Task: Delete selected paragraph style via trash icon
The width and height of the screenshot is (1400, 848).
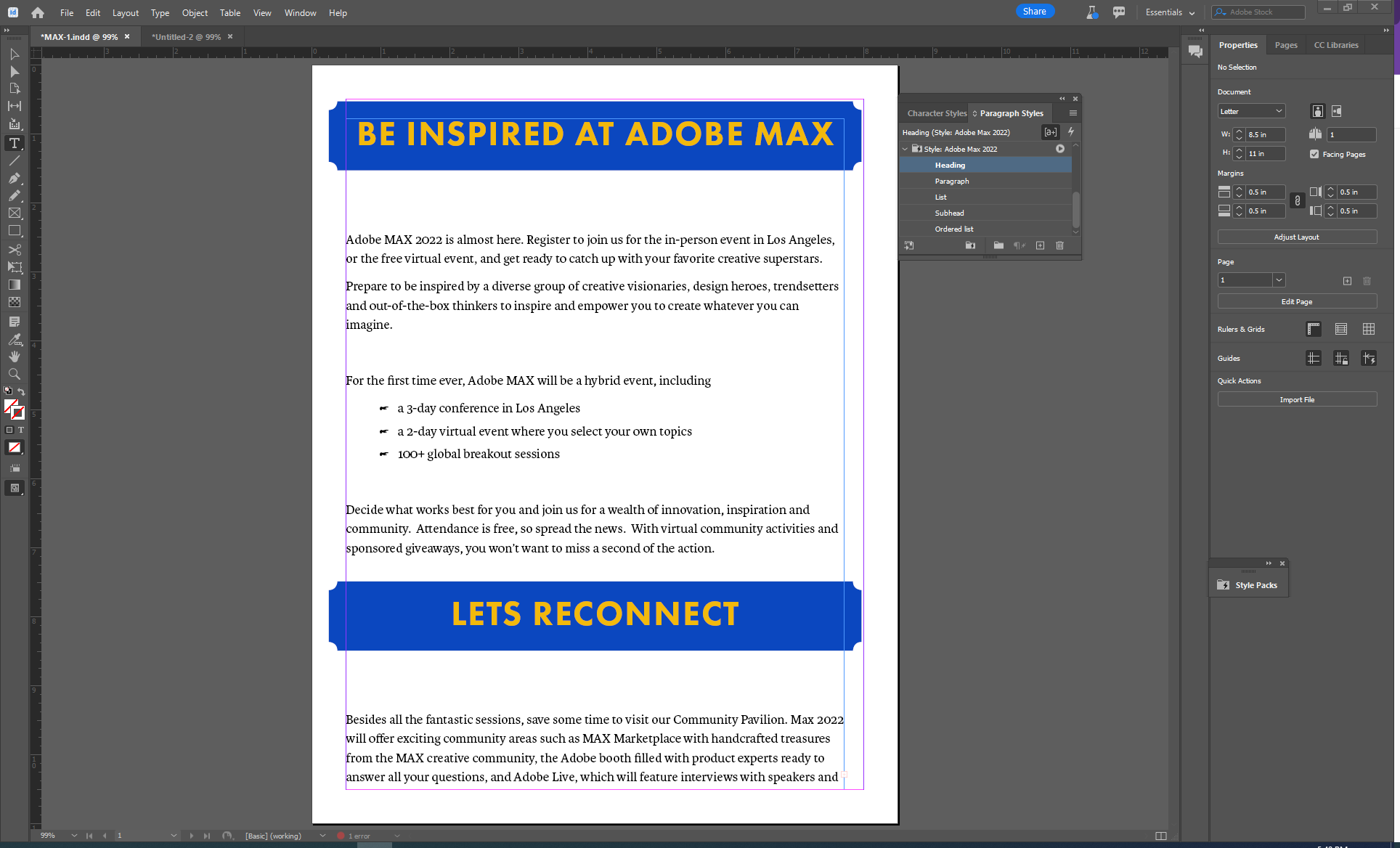Action: coord(1060,245)
